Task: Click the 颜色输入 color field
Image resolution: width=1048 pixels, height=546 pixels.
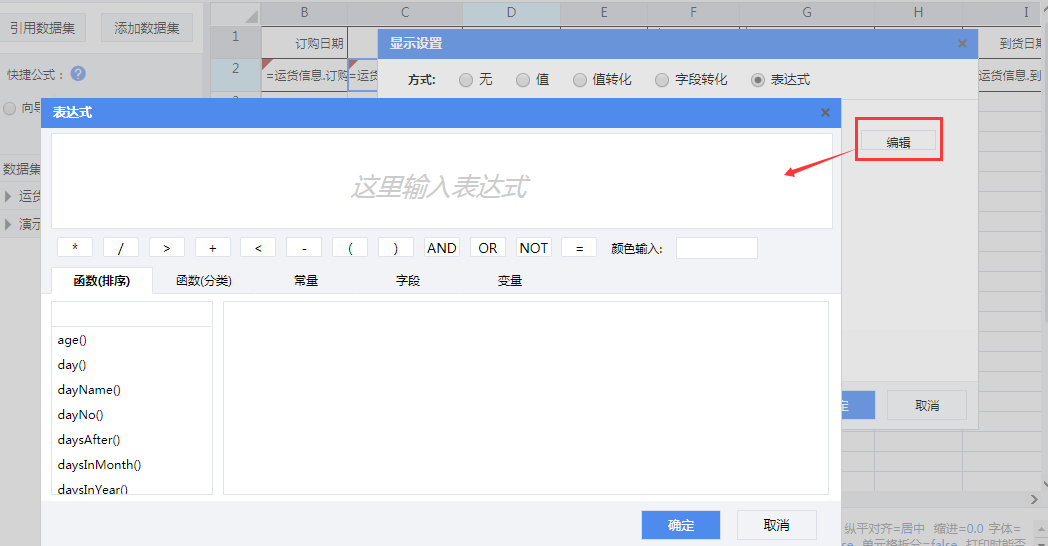Action: pyautogui.click(x=716, y=248)
